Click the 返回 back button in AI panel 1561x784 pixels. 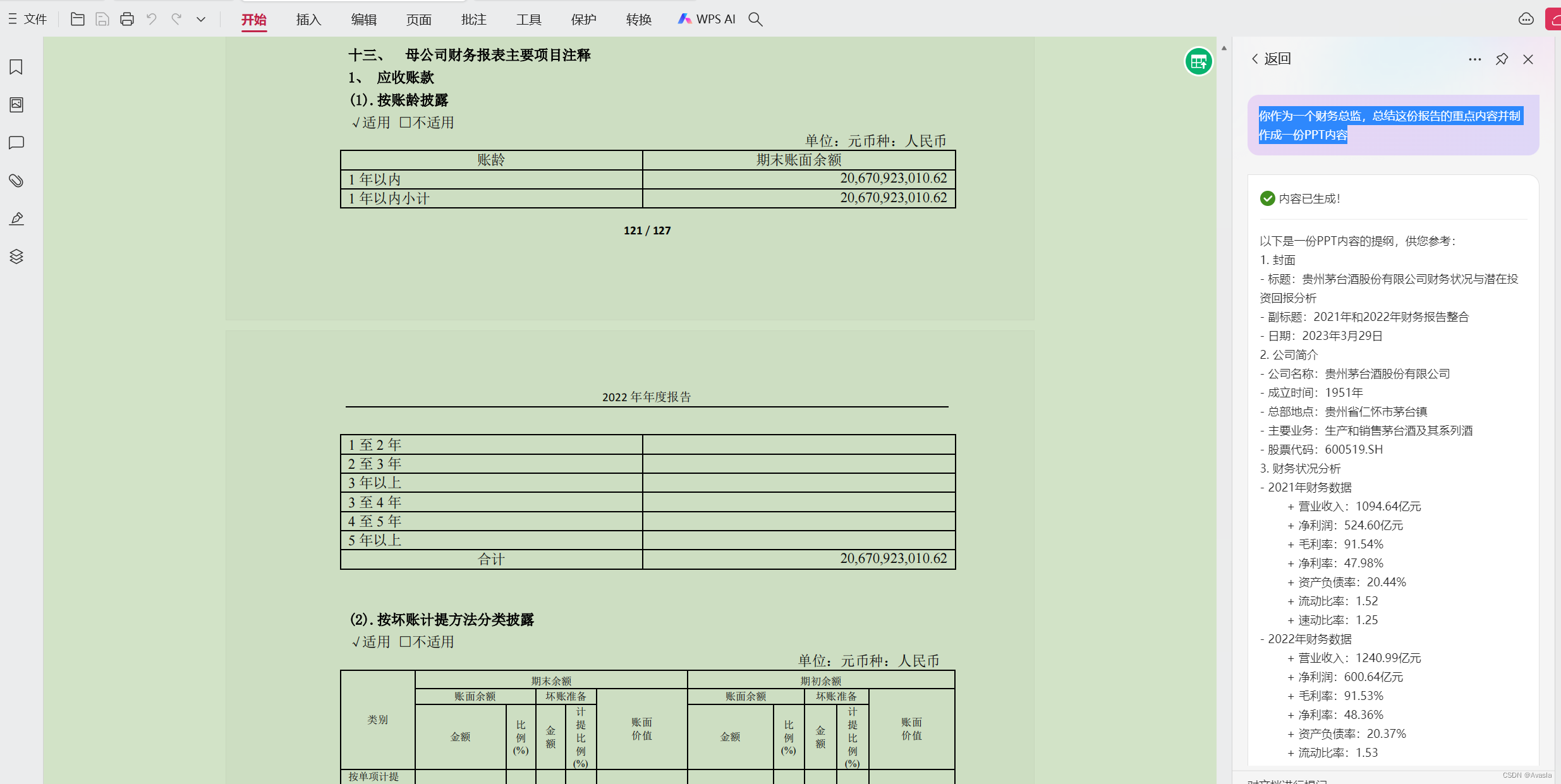click(1270, 58)
